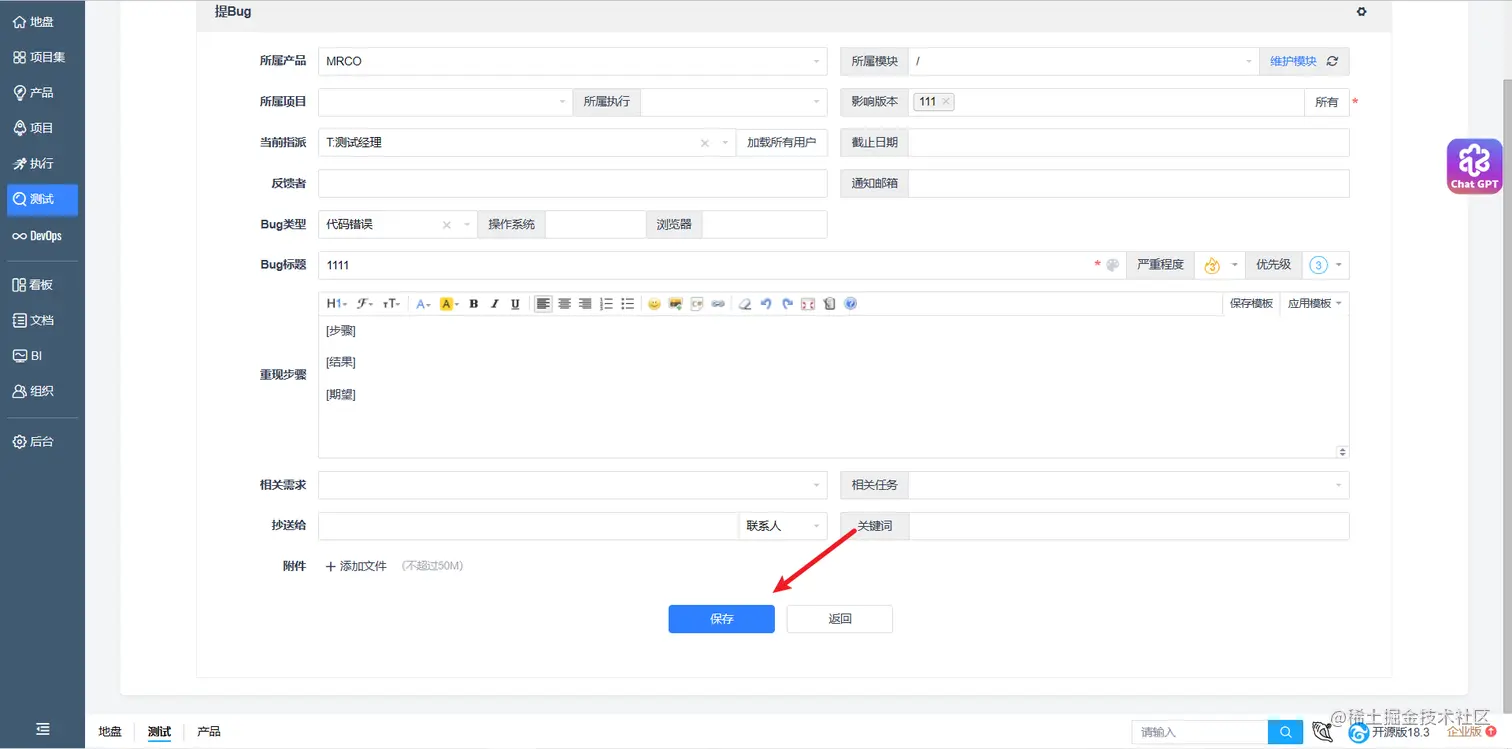Insert a hyperlink in the editor

tap(718, 304)
